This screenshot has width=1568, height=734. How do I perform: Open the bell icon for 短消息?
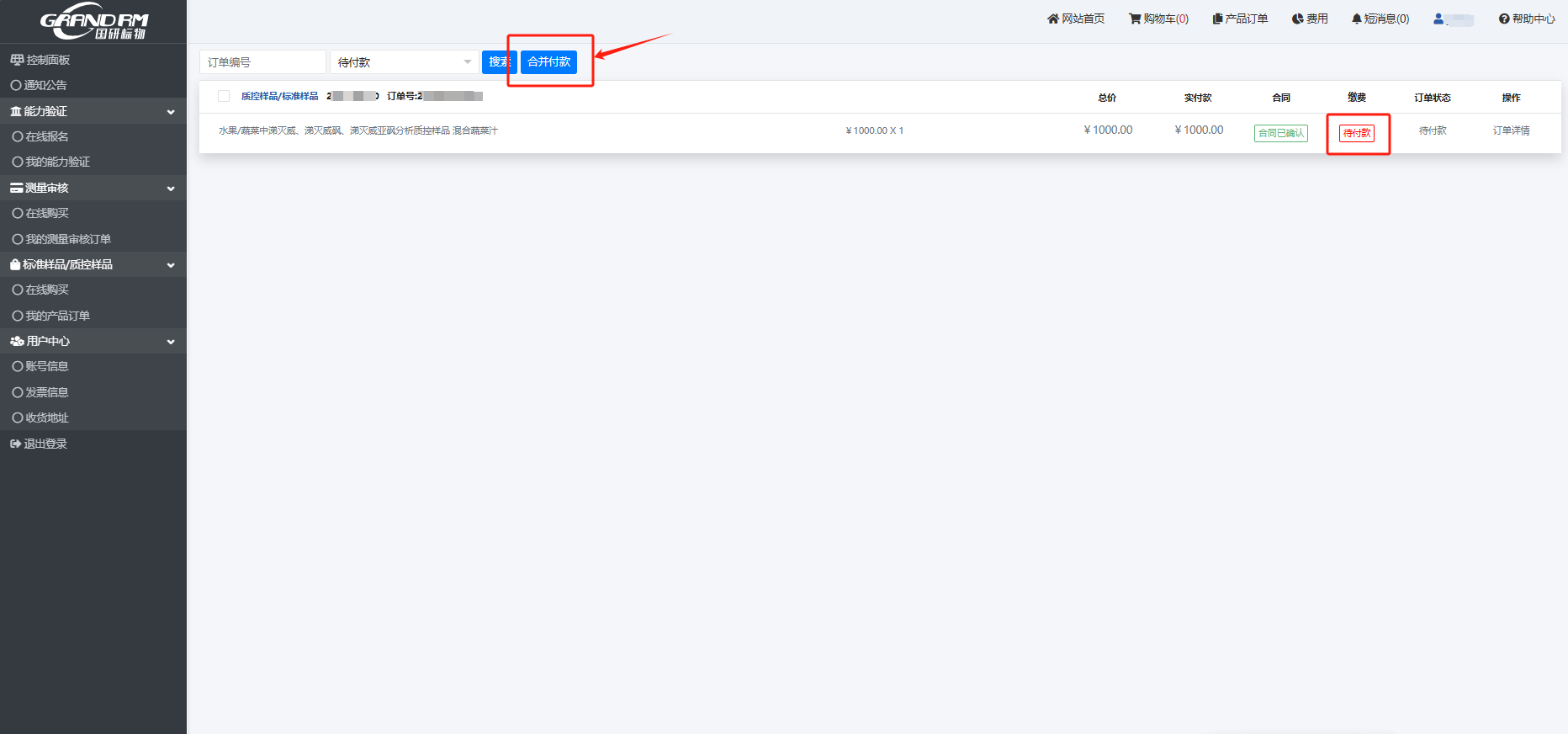pyautogui.click(x=1356, y=19)
